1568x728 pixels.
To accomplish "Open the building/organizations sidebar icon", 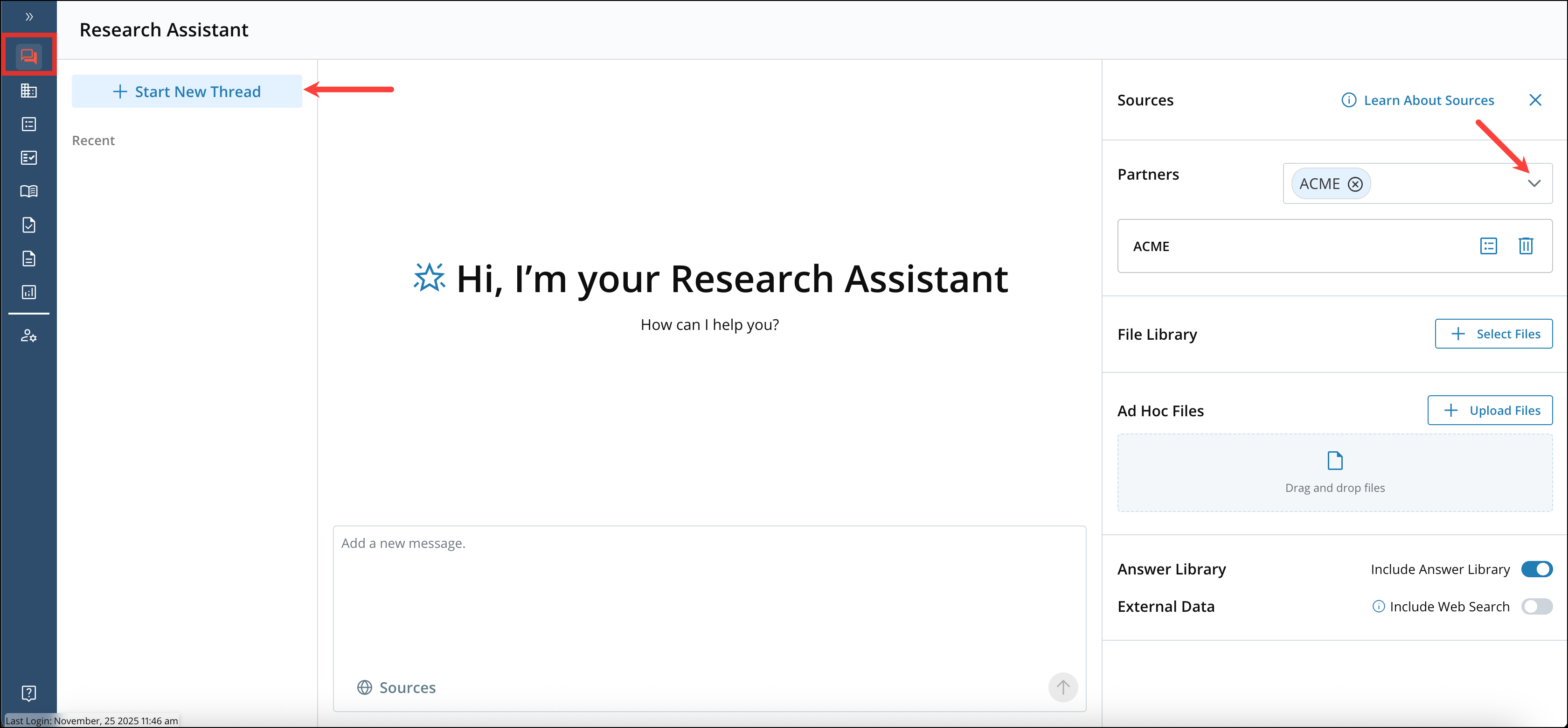I will point(28,91).
